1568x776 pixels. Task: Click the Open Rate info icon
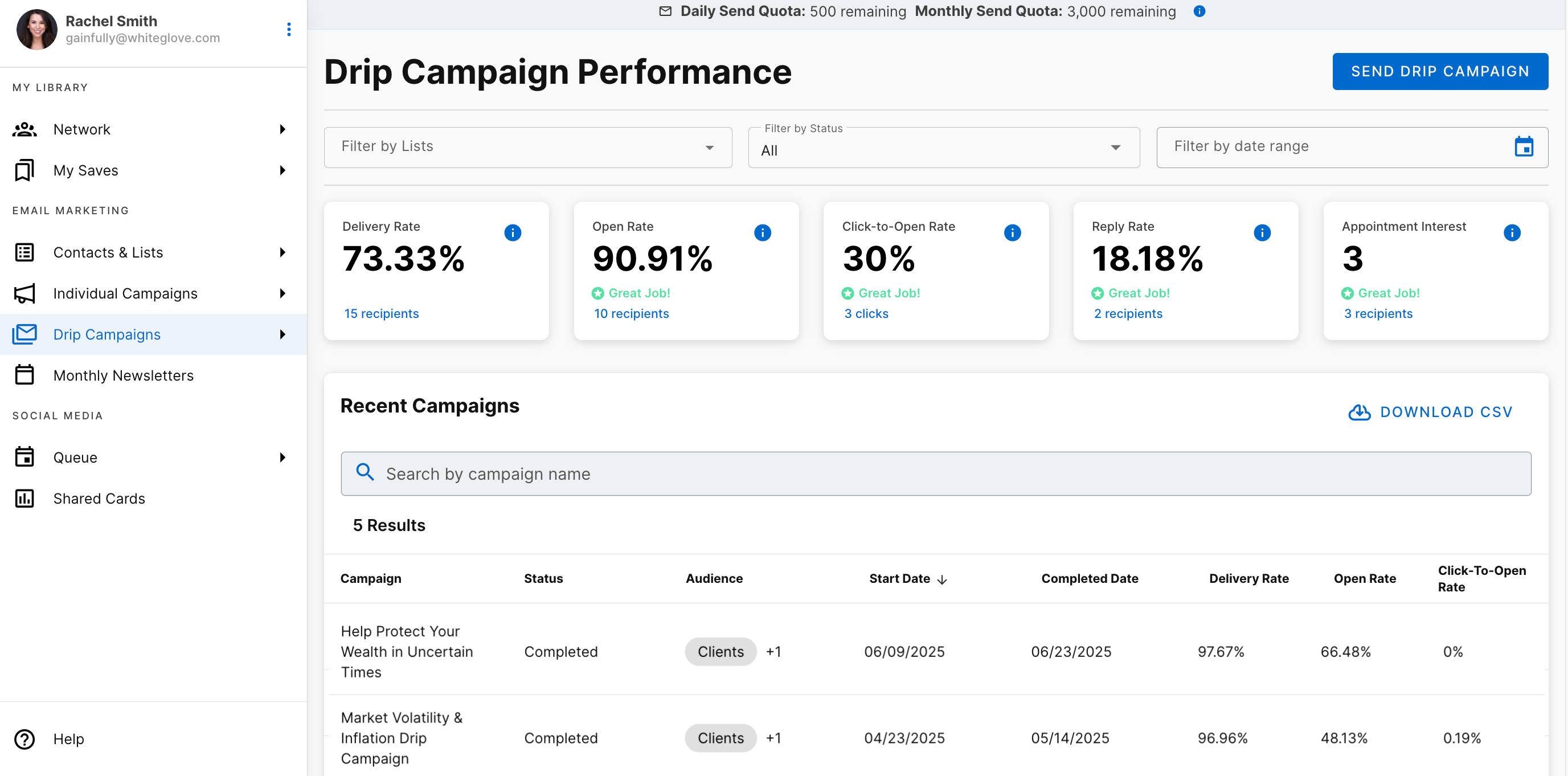[x=762, y=232]
